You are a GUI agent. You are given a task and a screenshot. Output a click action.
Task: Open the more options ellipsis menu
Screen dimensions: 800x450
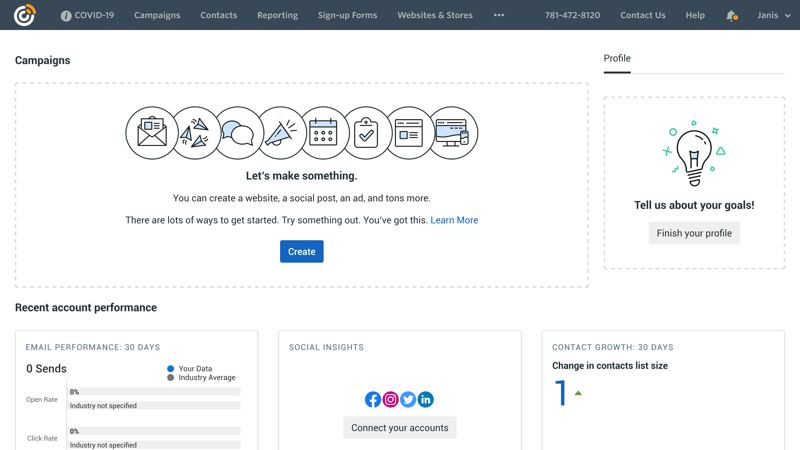pyautogui.click(x=499, y=15)
